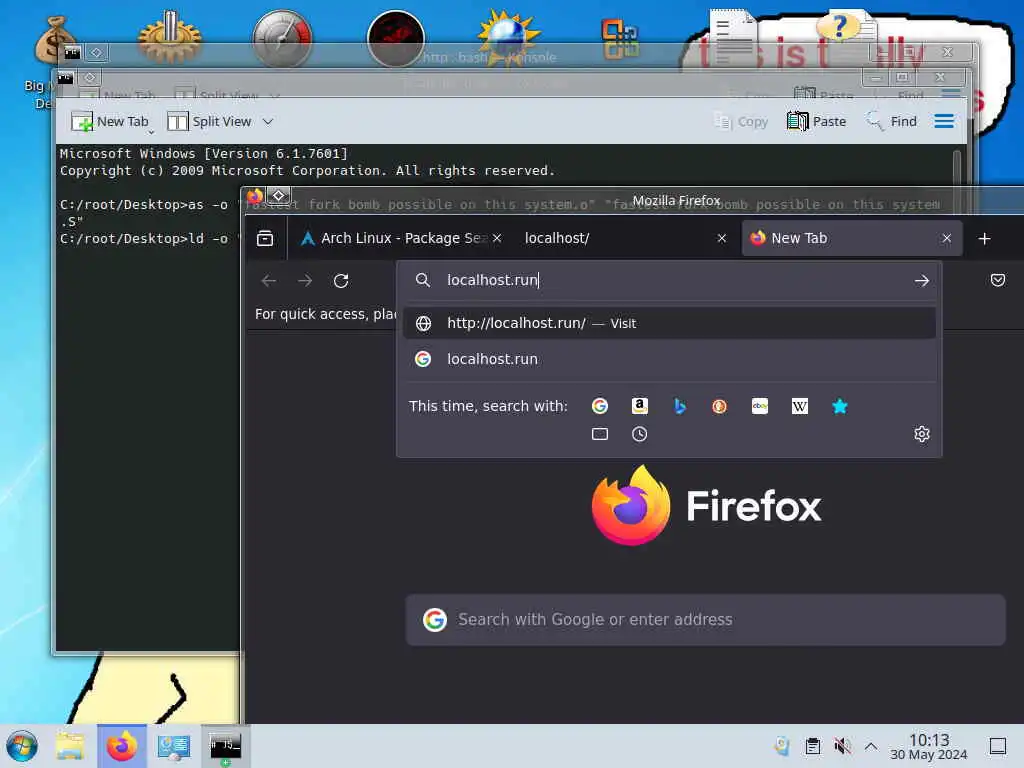
Task: Search this time in History clock
Action: (x=640, y=434)
